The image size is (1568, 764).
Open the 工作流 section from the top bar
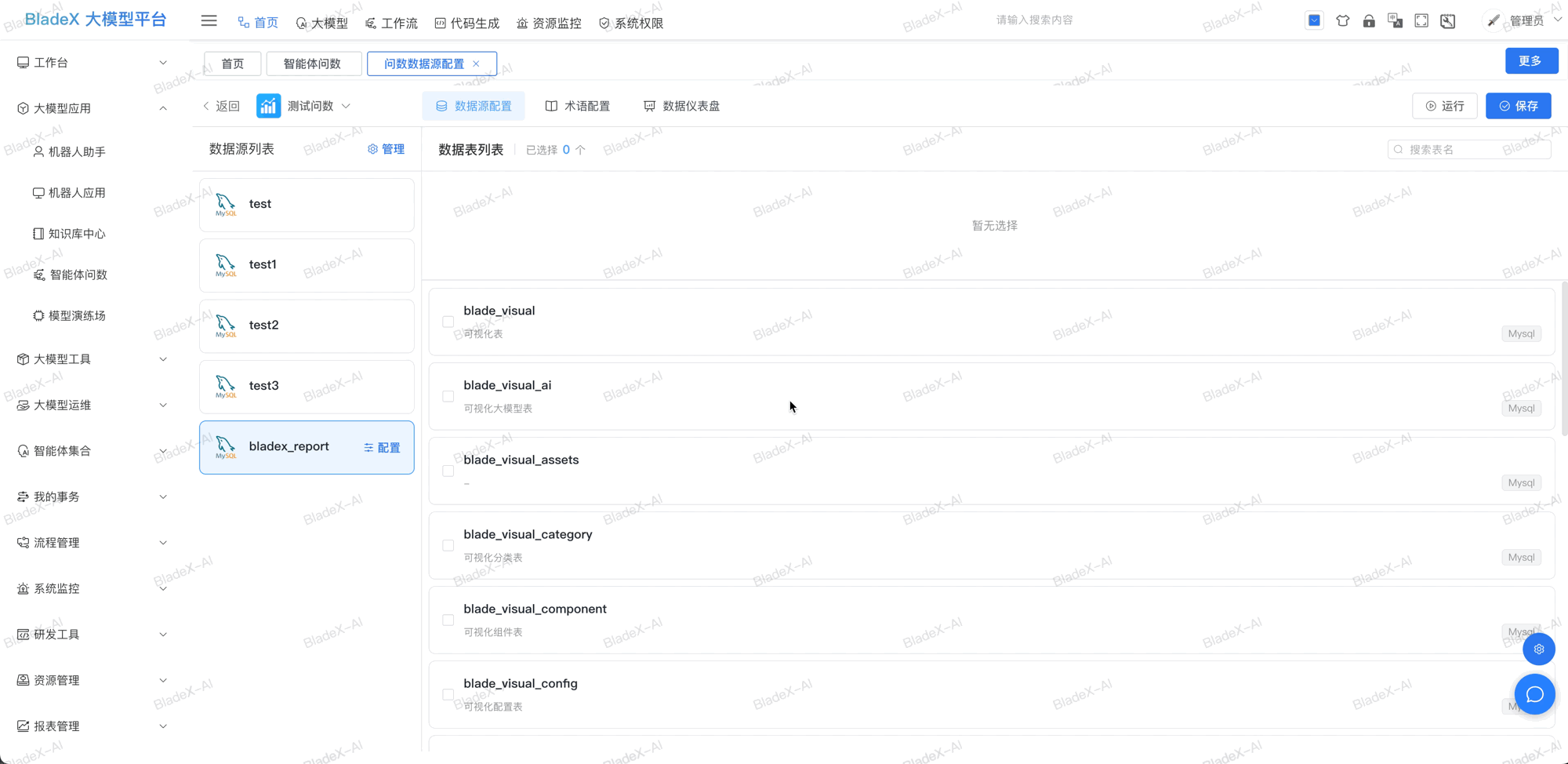coord(369,23)
